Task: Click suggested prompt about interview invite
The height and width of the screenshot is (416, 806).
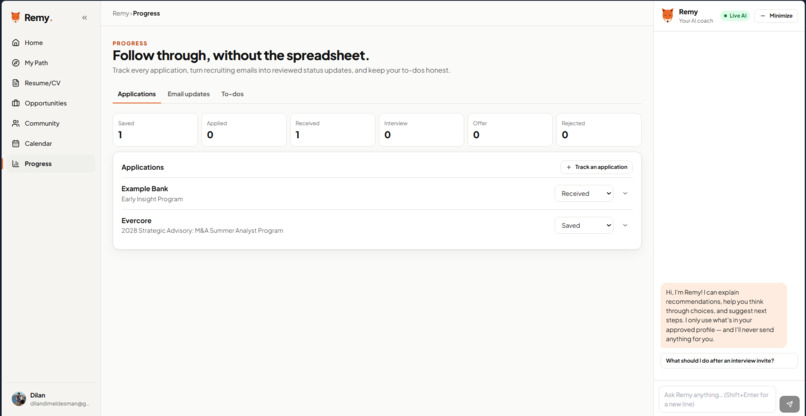Action: pyautogui.click(x=729, y=360)
